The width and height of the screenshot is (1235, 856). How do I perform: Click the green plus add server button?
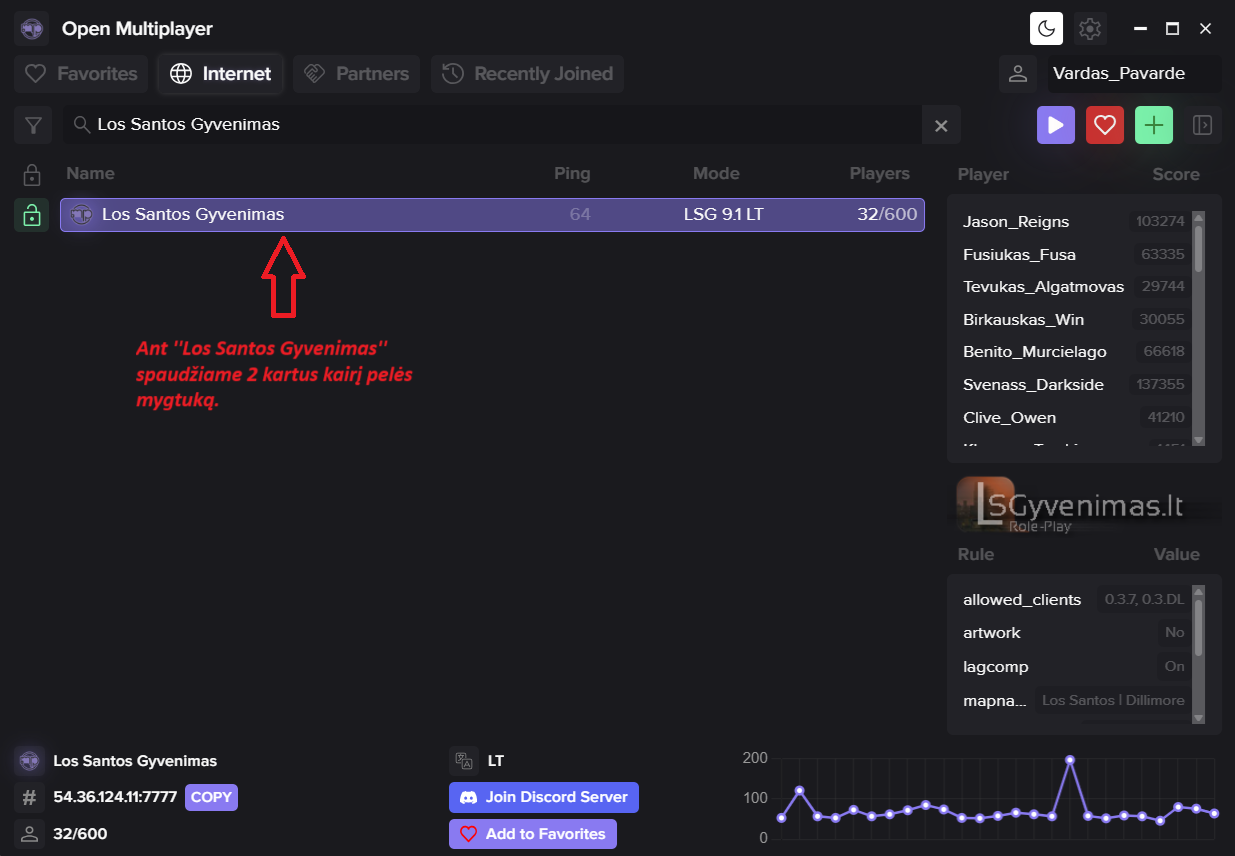(1154, 125)
